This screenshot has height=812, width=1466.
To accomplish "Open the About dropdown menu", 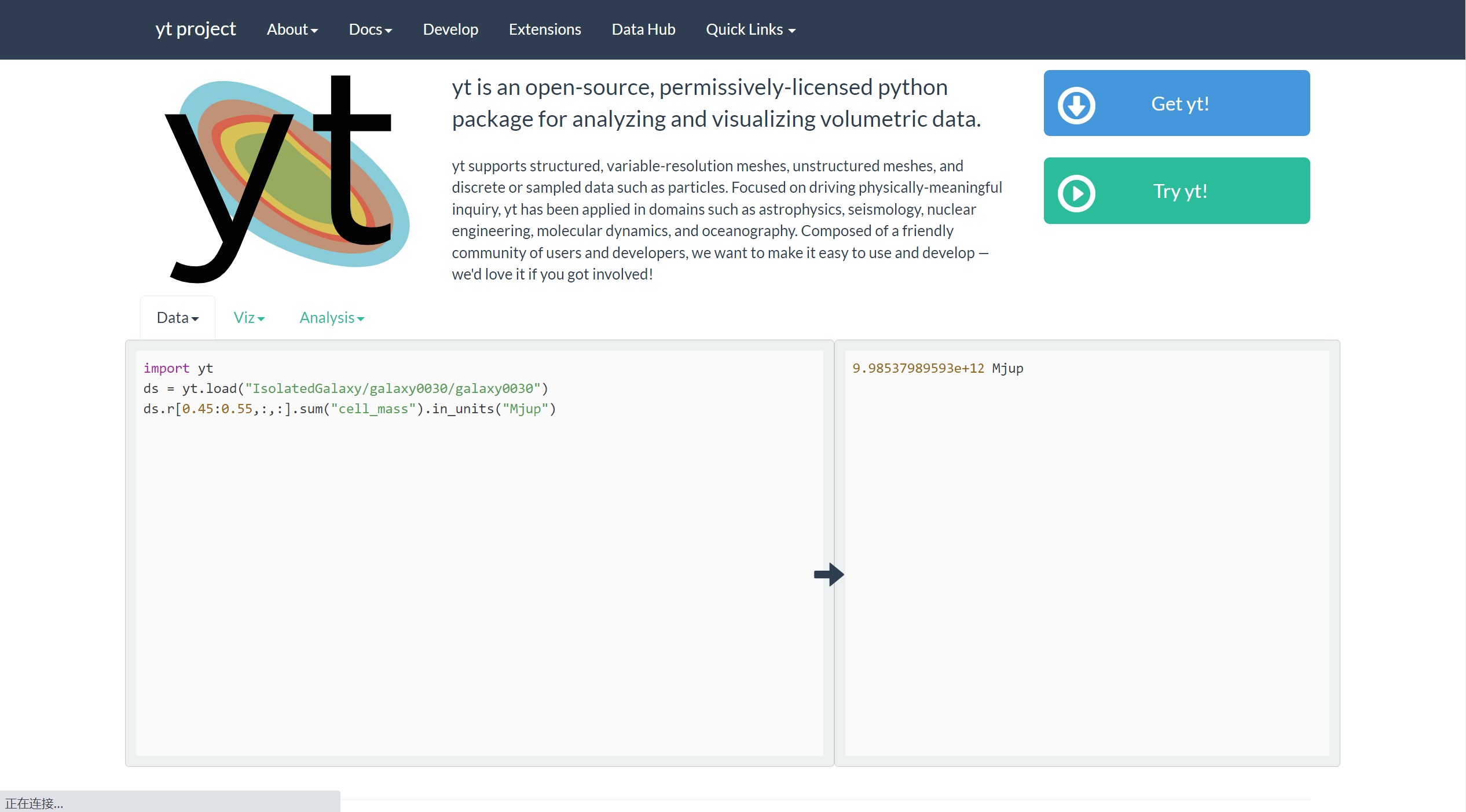I will (292, 30).
